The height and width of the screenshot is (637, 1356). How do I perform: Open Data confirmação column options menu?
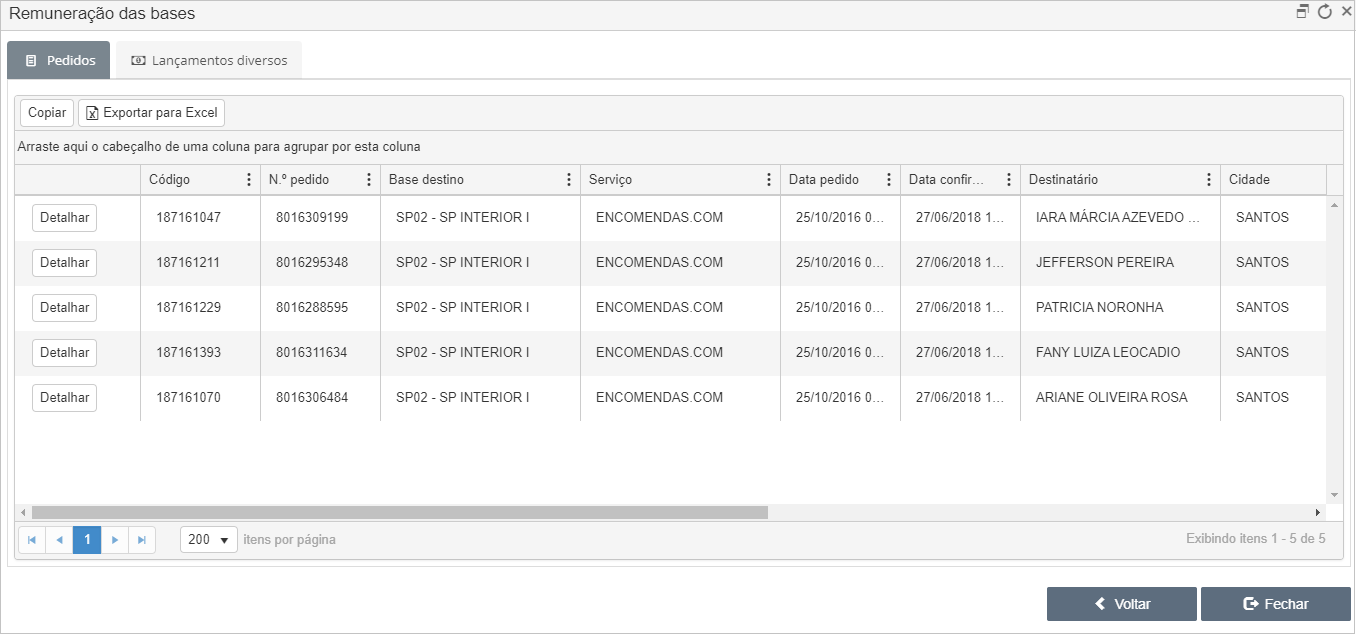(x=1009, y=180)
